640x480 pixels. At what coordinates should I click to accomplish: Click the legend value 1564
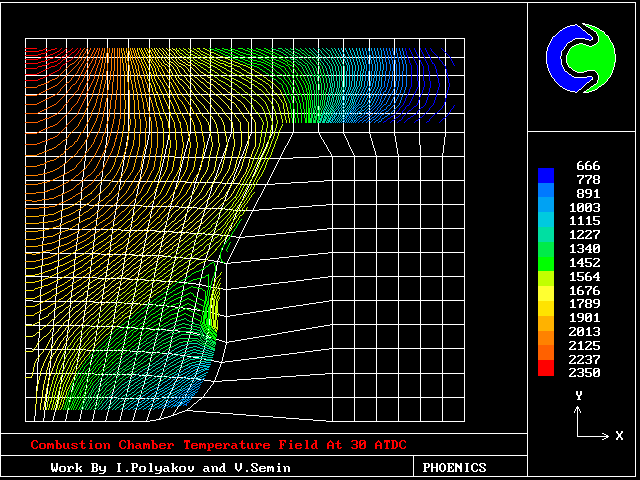583,276
